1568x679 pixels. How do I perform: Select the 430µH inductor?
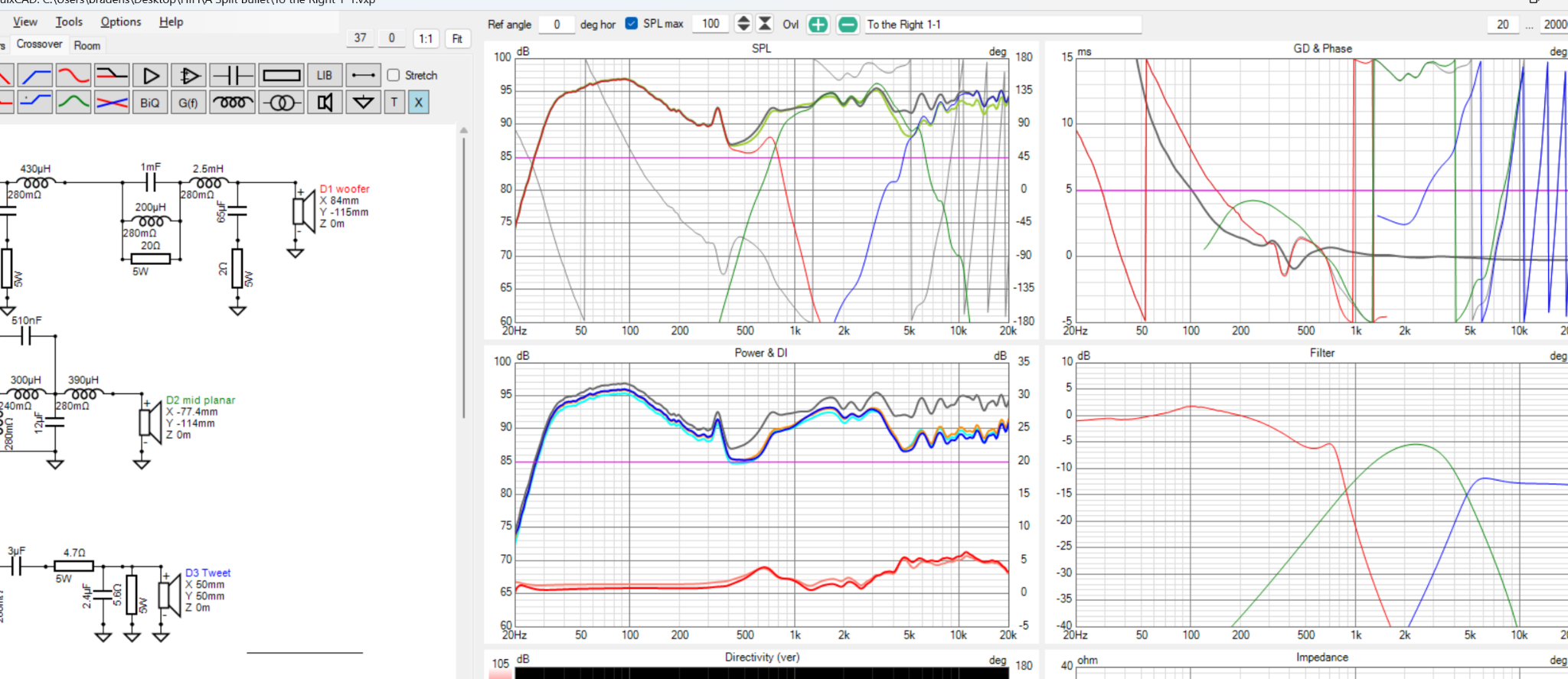tap(35, 183)
